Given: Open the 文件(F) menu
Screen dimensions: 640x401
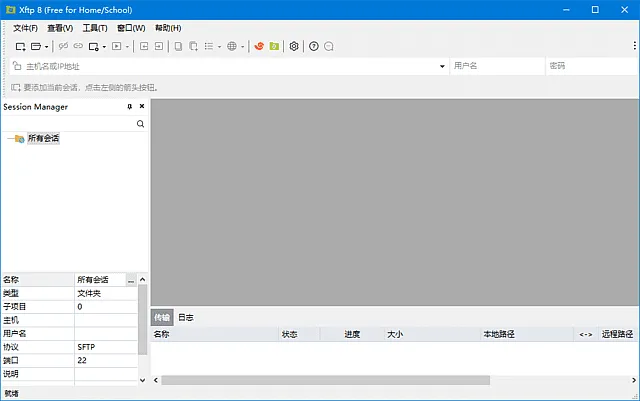Looking at the screenshot, I should (25, 28).
